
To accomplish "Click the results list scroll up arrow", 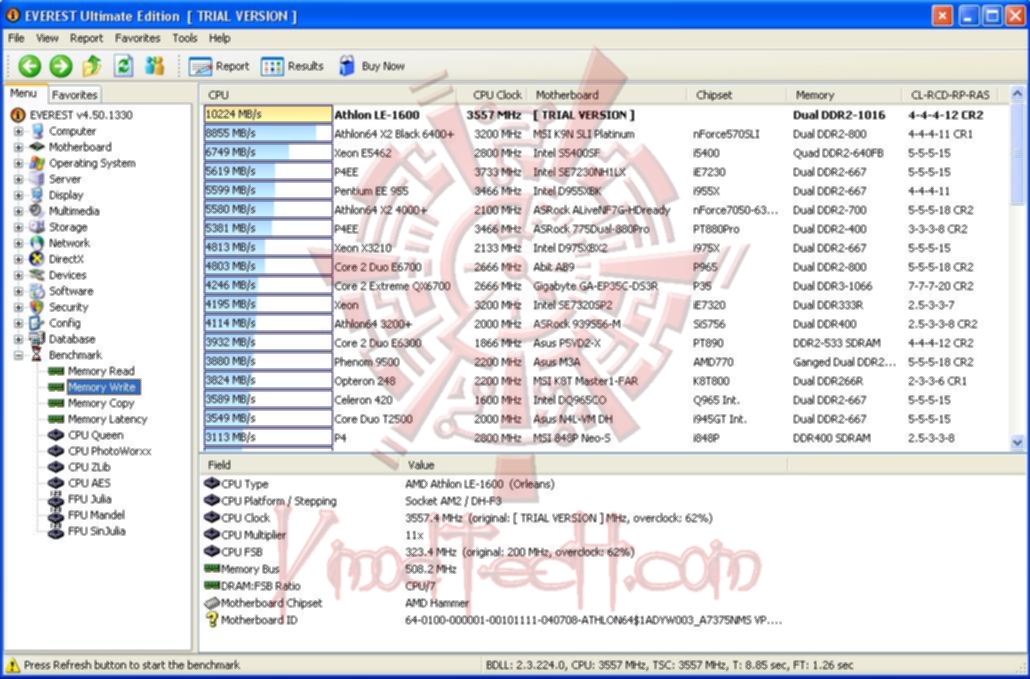I will click(x=1018, y=94).
